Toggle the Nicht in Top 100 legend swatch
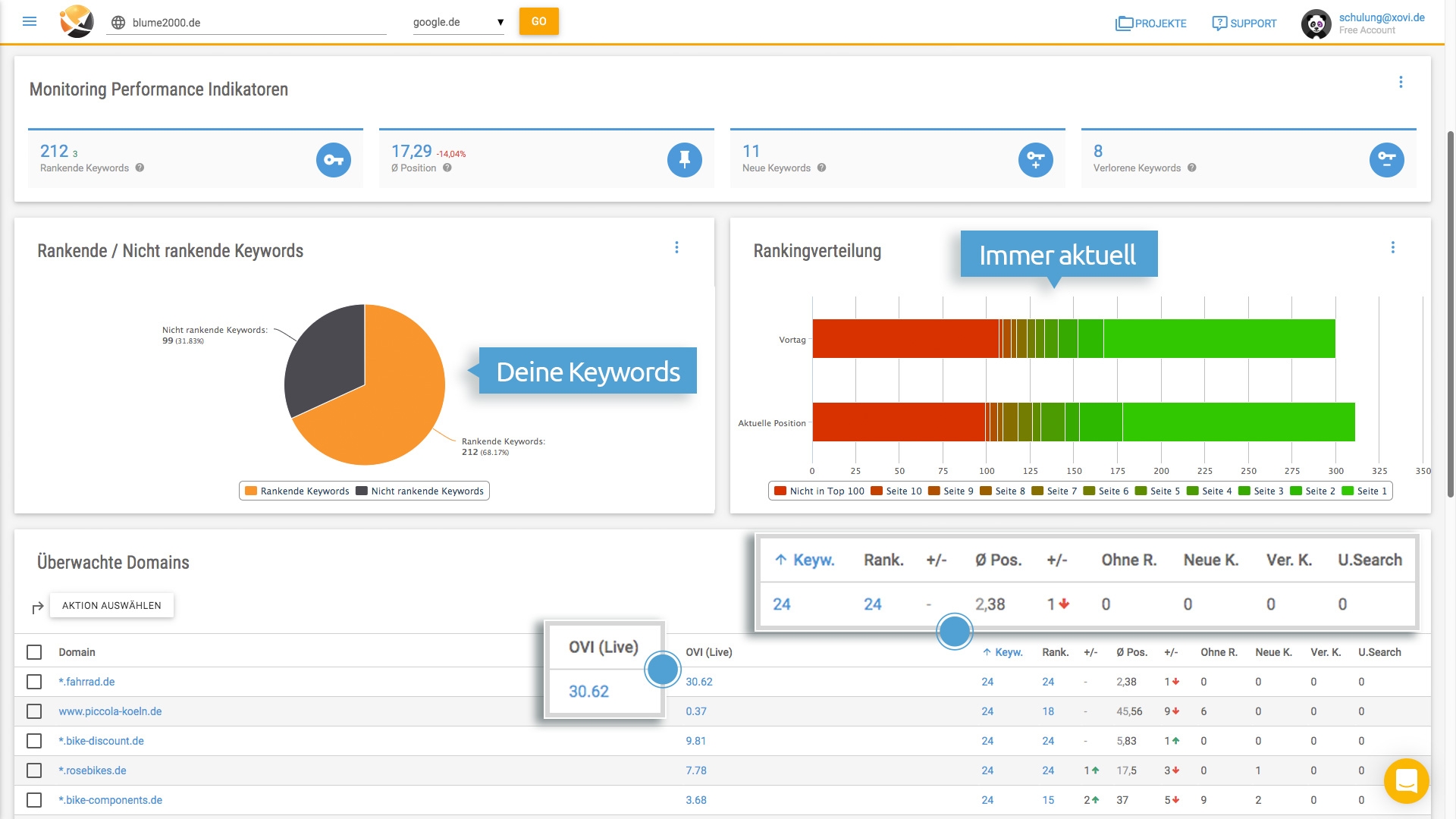The height and width of the screenshot is (819, 1456). pyautogui.click(x=780, y=491)
